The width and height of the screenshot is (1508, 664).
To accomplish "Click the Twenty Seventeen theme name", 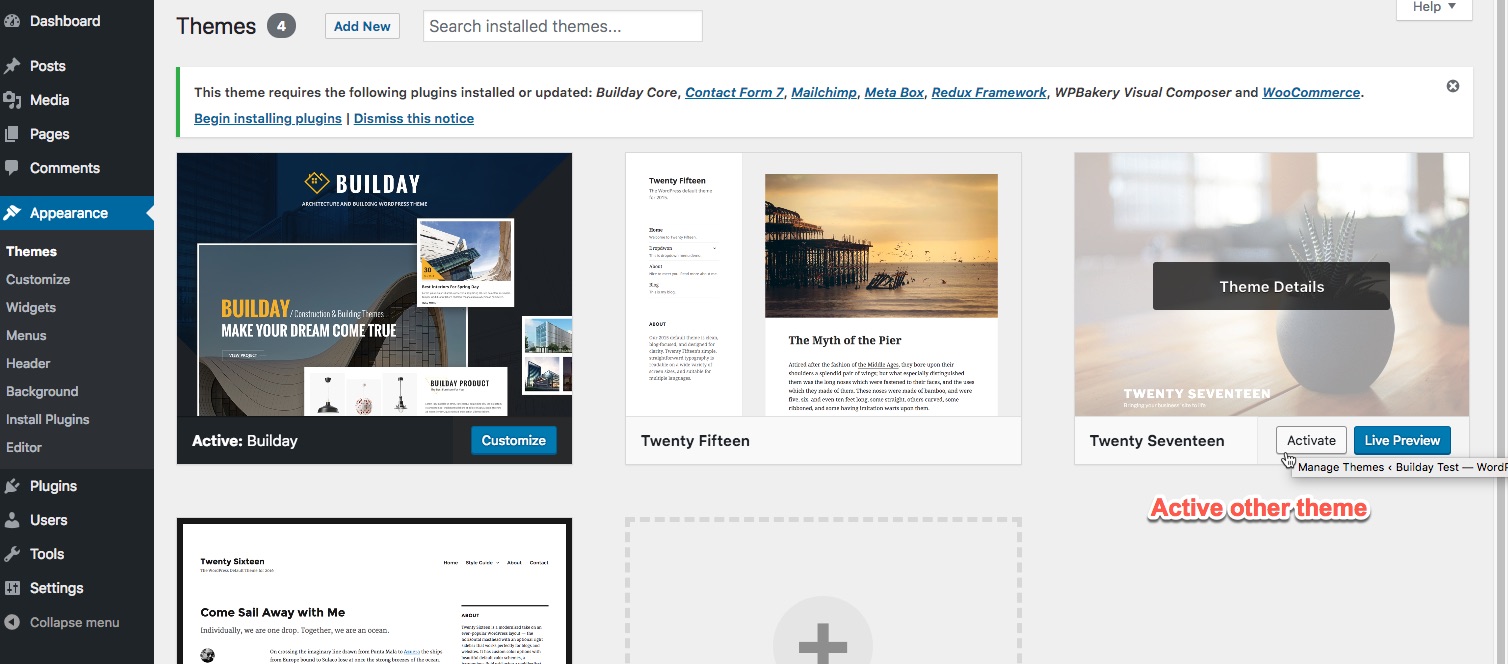I will (x=1157, y=440).
